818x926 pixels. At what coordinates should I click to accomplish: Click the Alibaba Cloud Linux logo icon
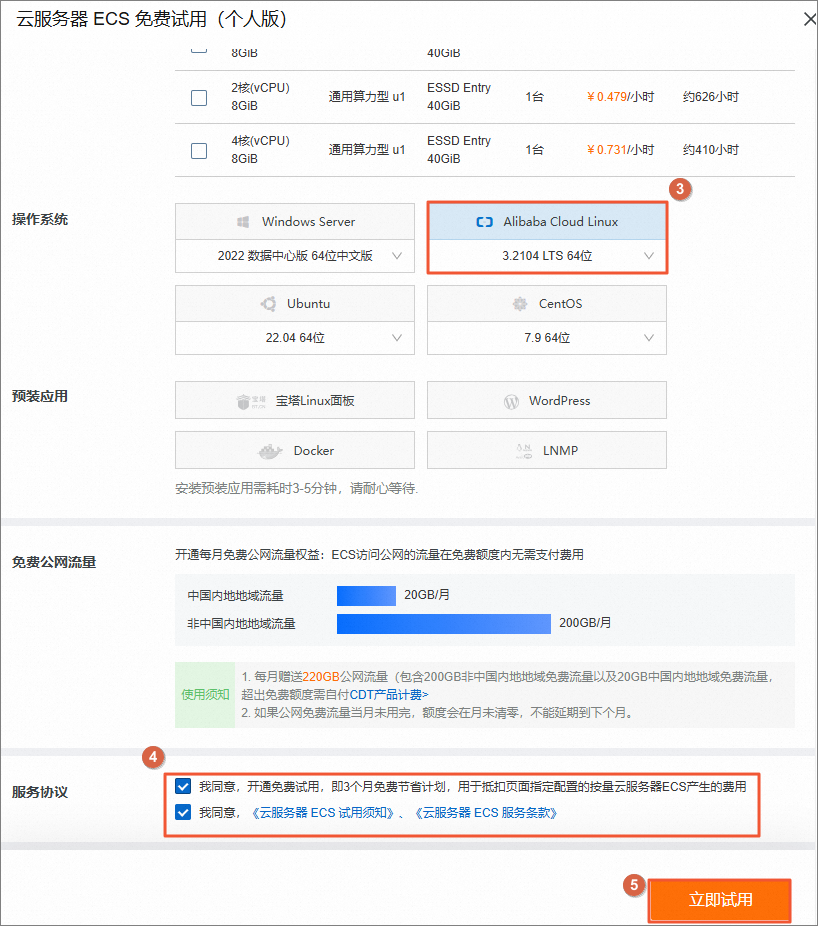(484, 222)
